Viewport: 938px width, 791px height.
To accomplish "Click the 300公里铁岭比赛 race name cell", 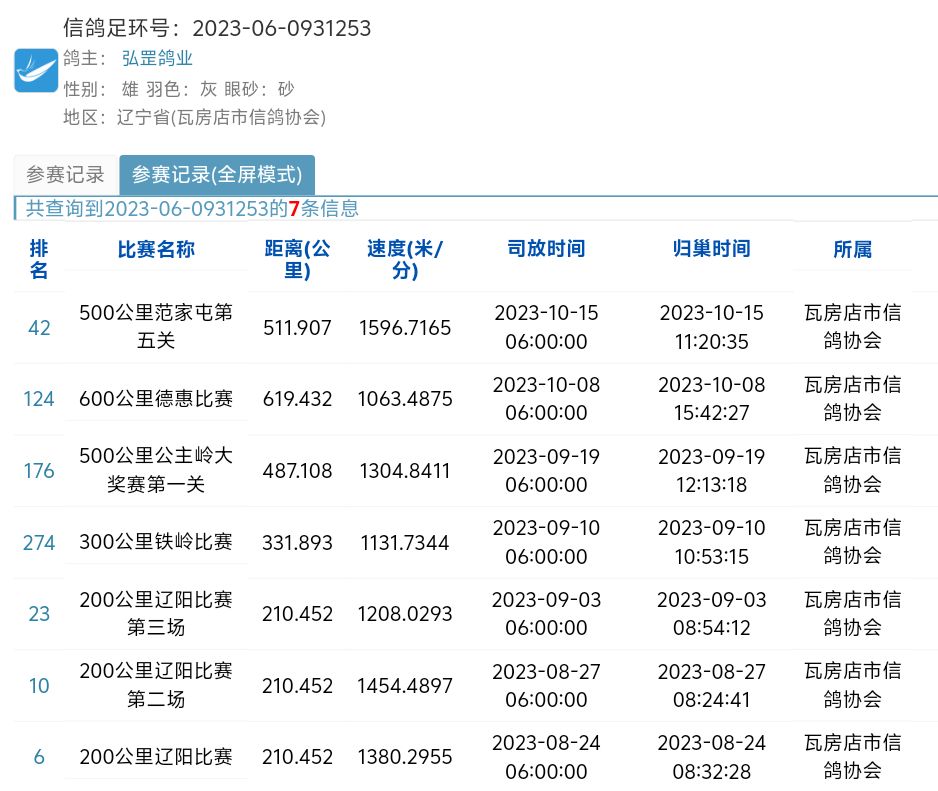I will click(x=156, y=542).
